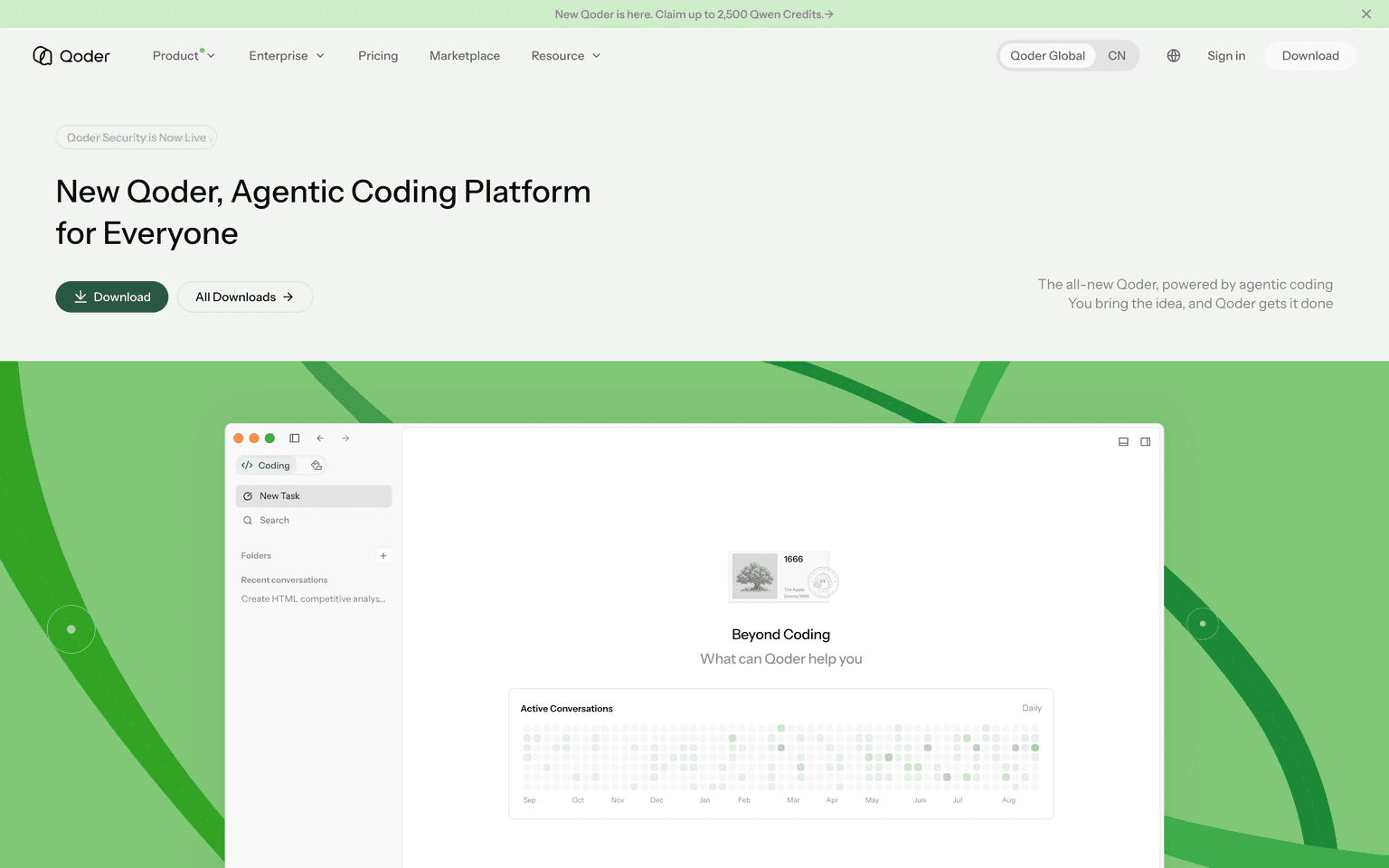Click the green window dot in preview
The image size is (1389, 868).
pos(269,439)
